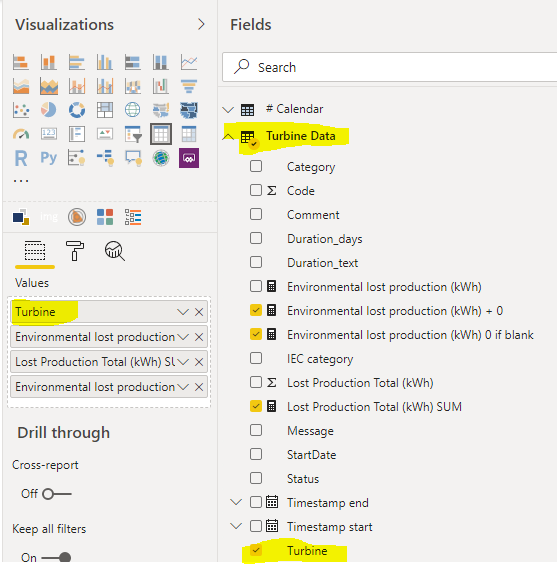Turn off the Keep all filters toggle
Viewport: 557px width, 564px height.
point(56,558)
